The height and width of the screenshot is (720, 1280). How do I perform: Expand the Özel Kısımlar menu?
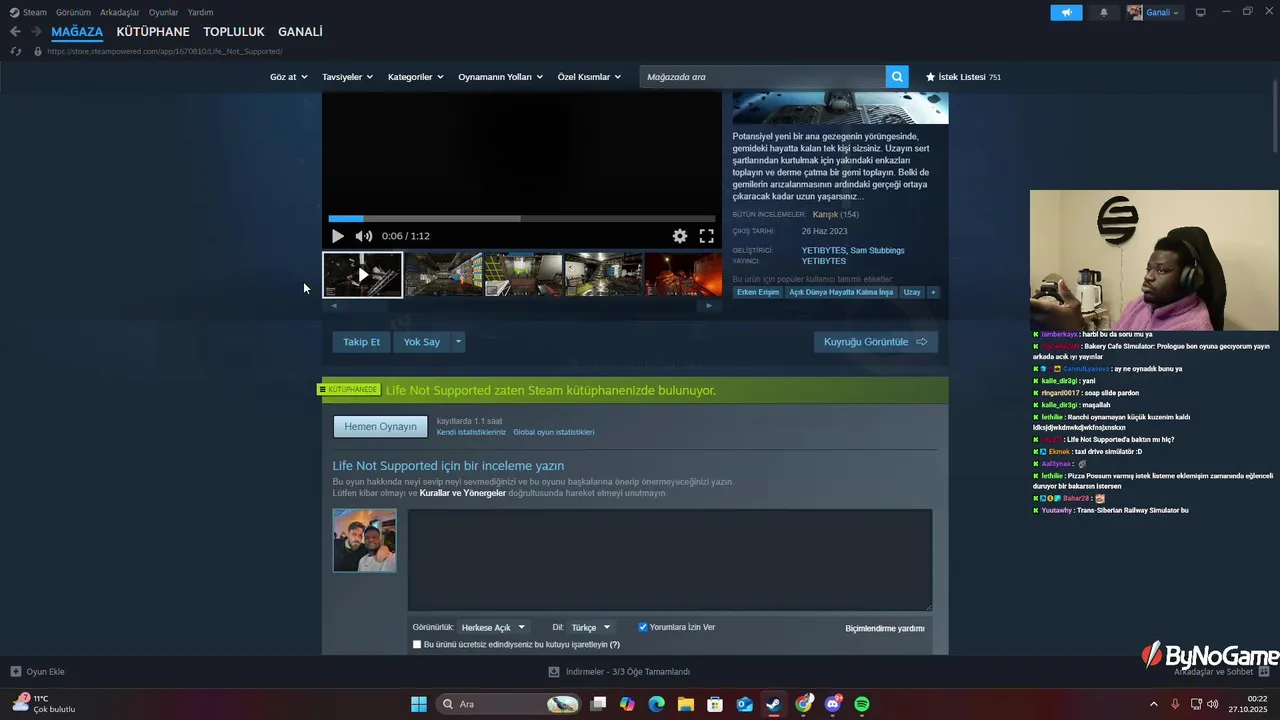point(589,77)
